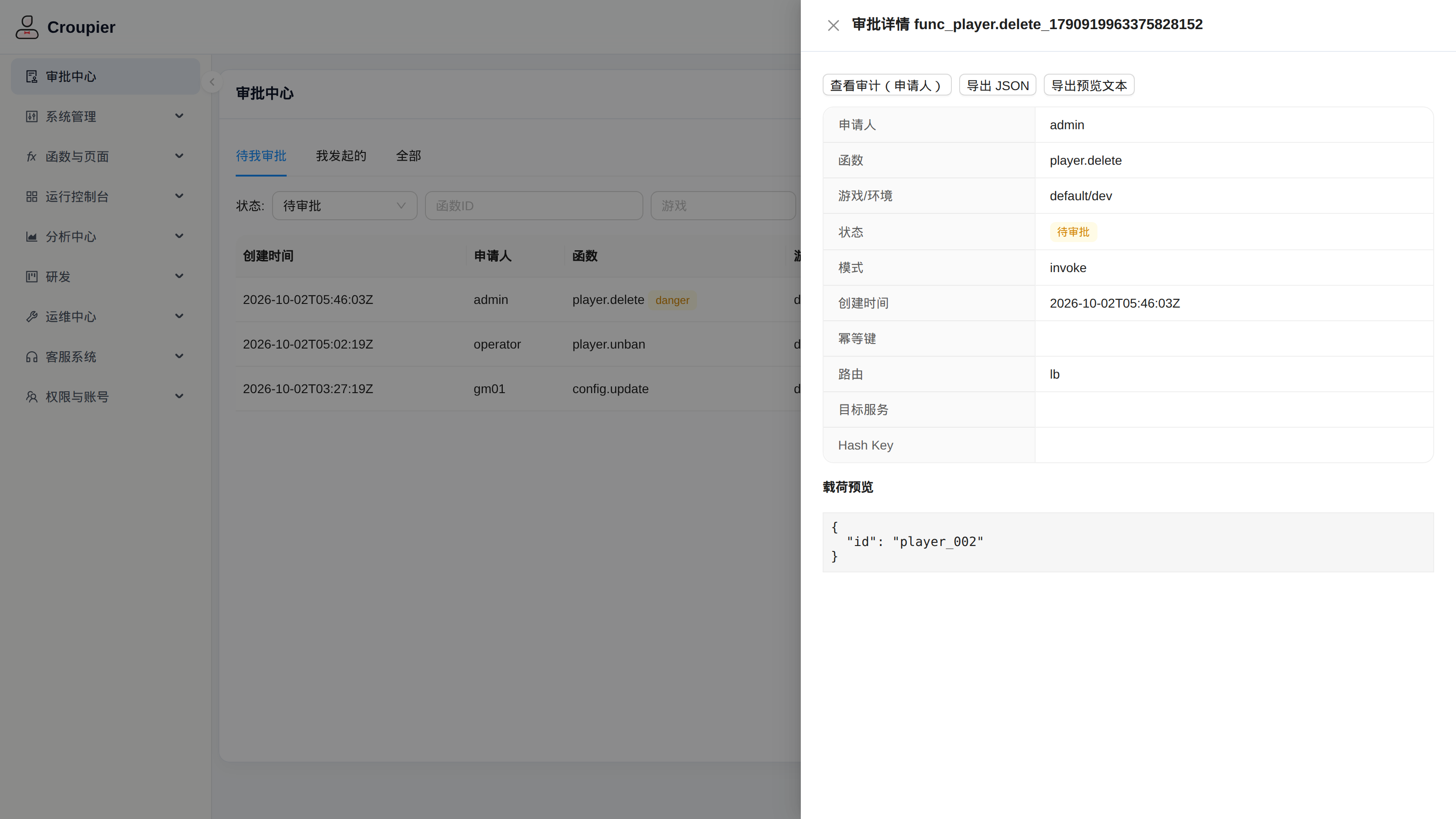This screenshot has width=1456, height=819.
Task: Collapse the sidebar with arrow toggle
Action: coord(212,82)
